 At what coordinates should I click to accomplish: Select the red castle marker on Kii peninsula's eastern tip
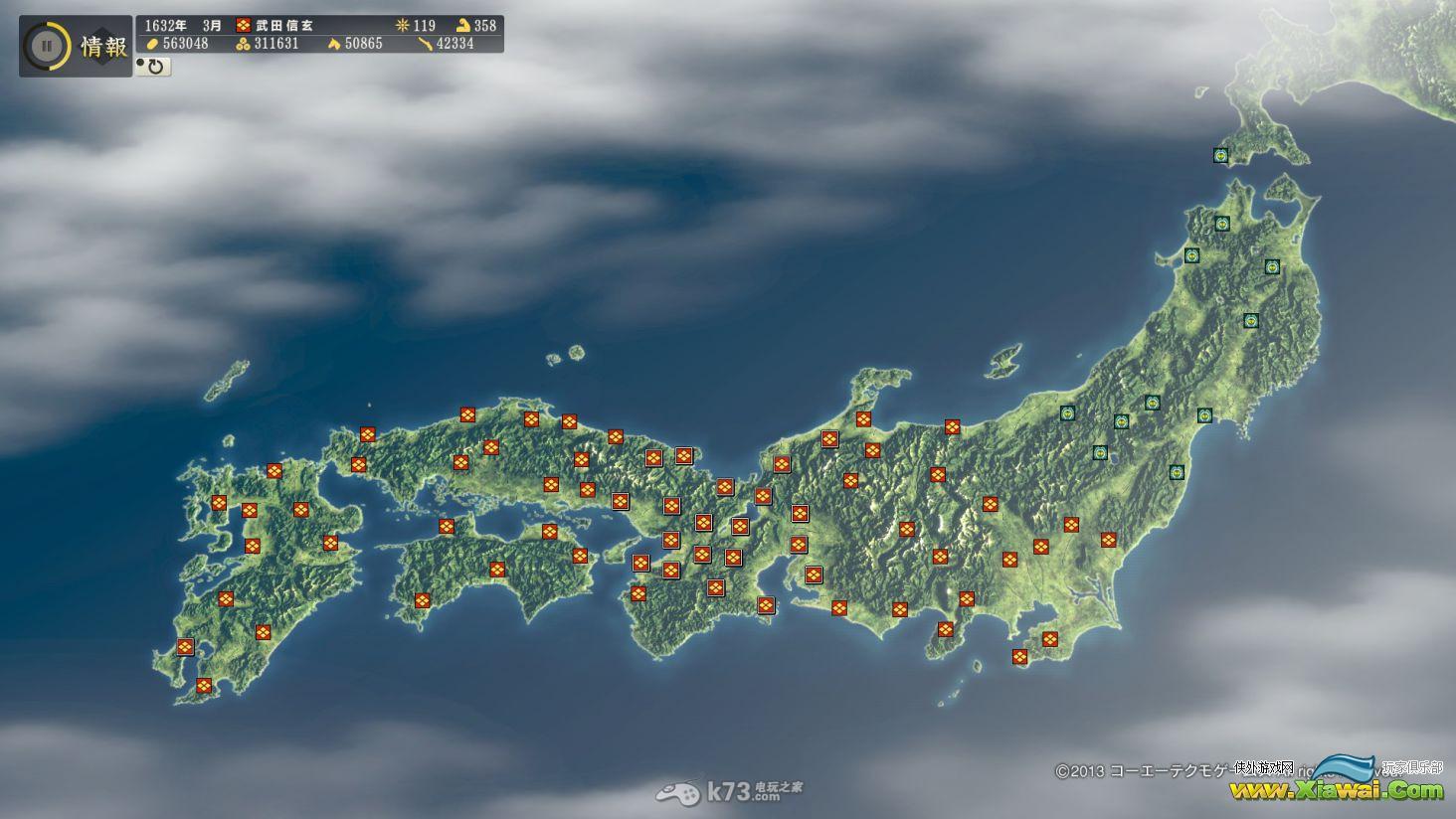[766, 604]
